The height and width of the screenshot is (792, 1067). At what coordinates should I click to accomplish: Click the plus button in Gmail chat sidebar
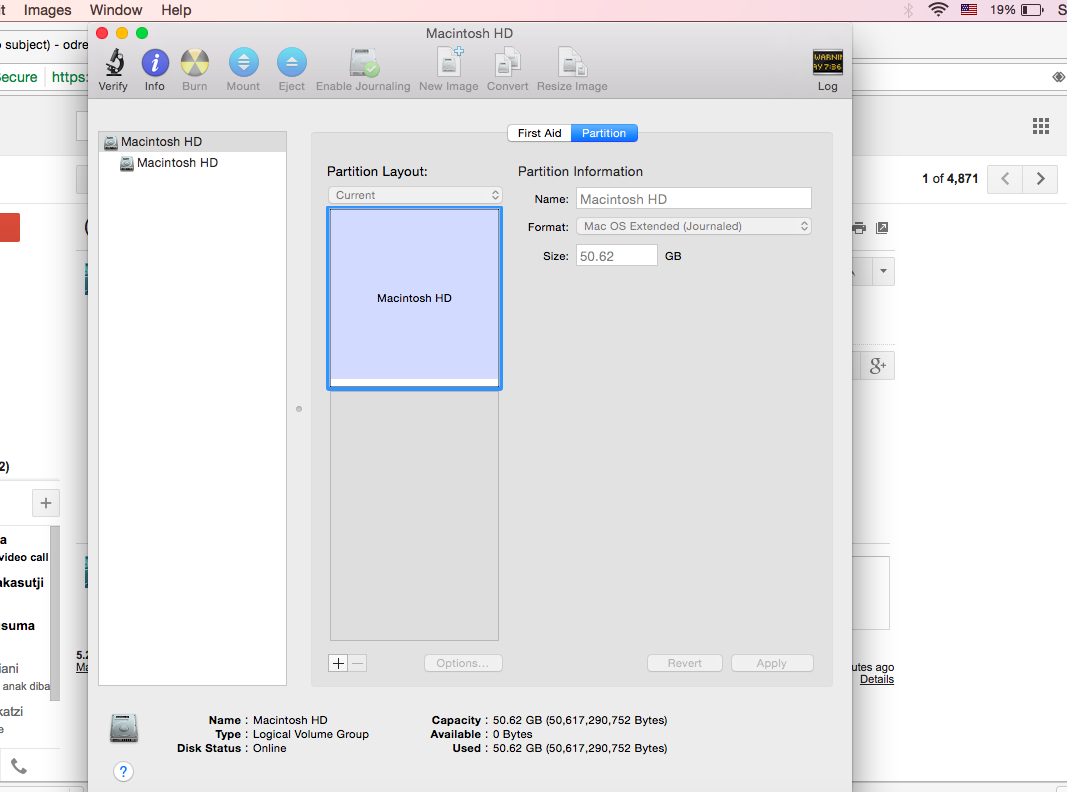(x=46, y=503)
